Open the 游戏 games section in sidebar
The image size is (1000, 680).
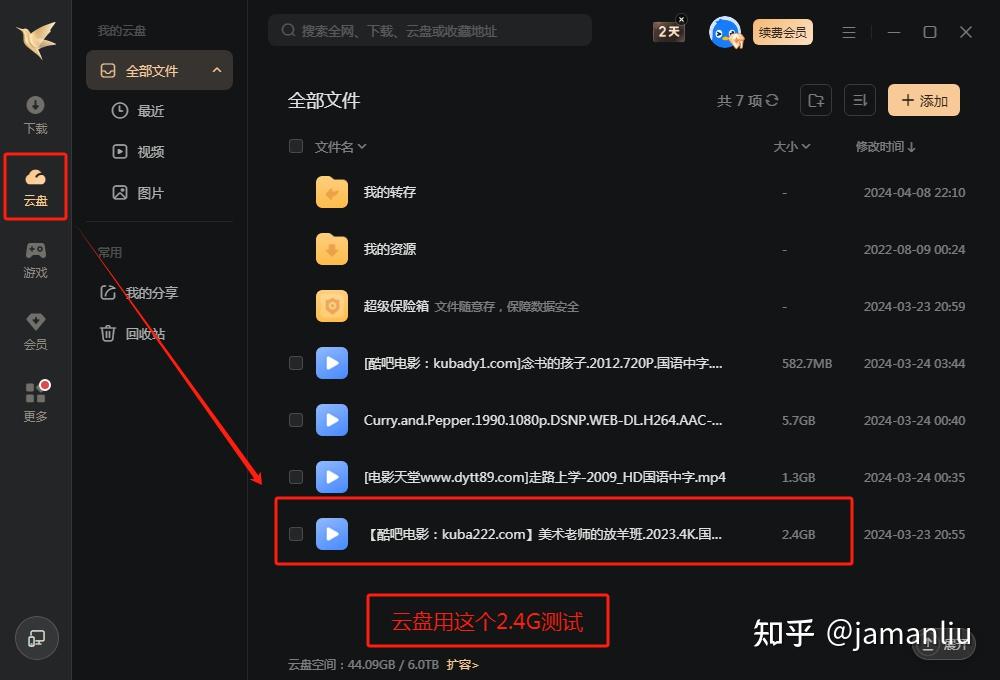tap(35, 258)
